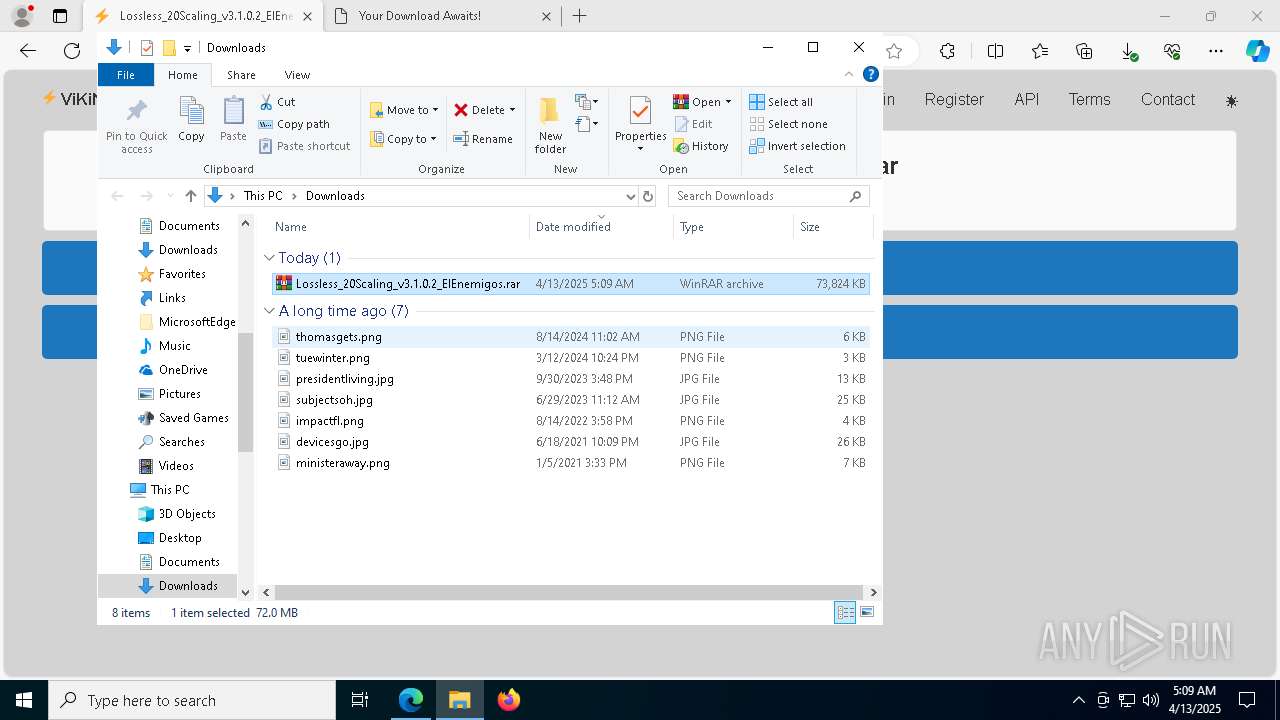
Task: Click the Edit command in Open group
Action: [x=693, y=124]
